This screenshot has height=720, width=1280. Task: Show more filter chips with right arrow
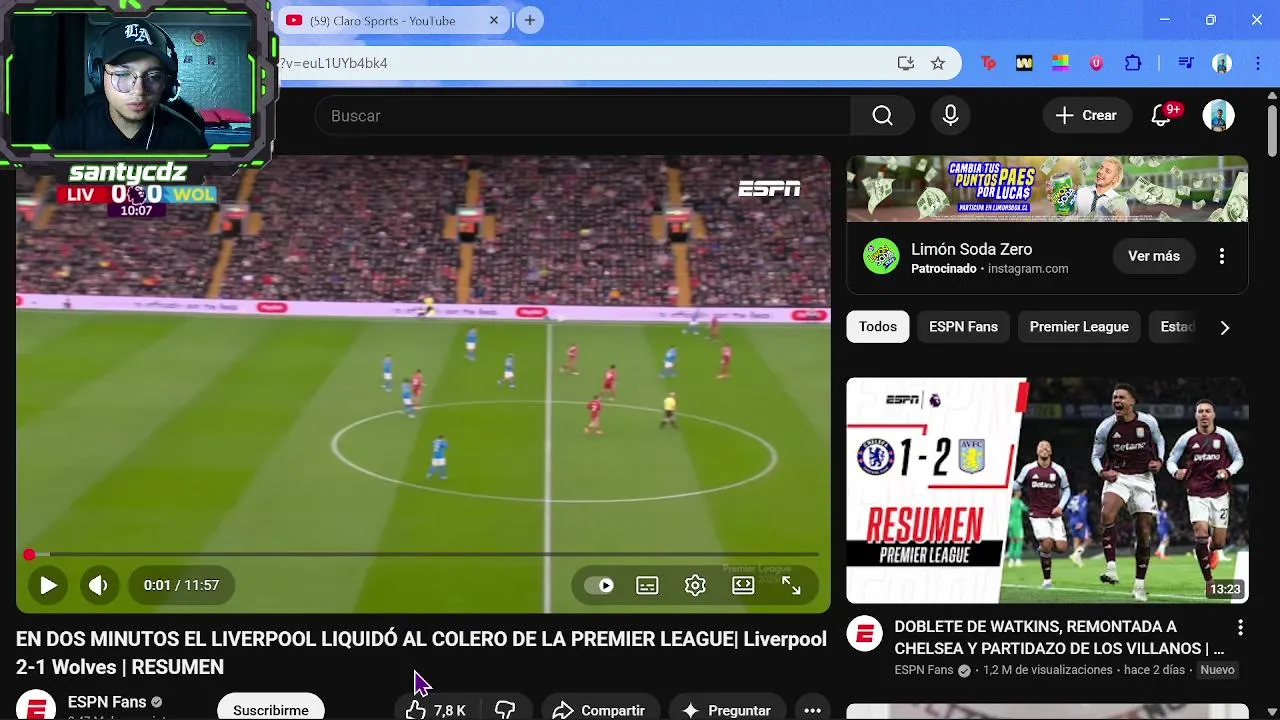coord(1225,327)
